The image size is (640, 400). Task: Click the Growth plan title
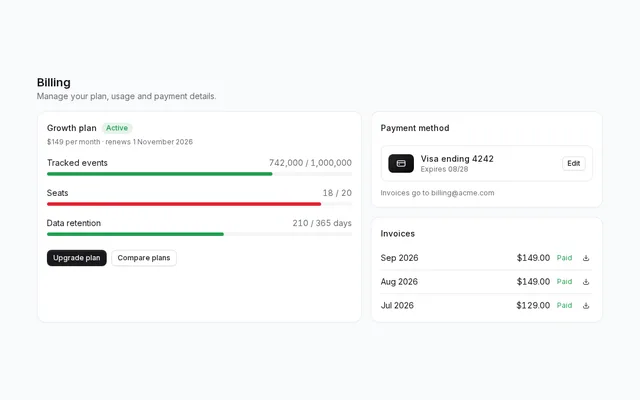[72, 128]
